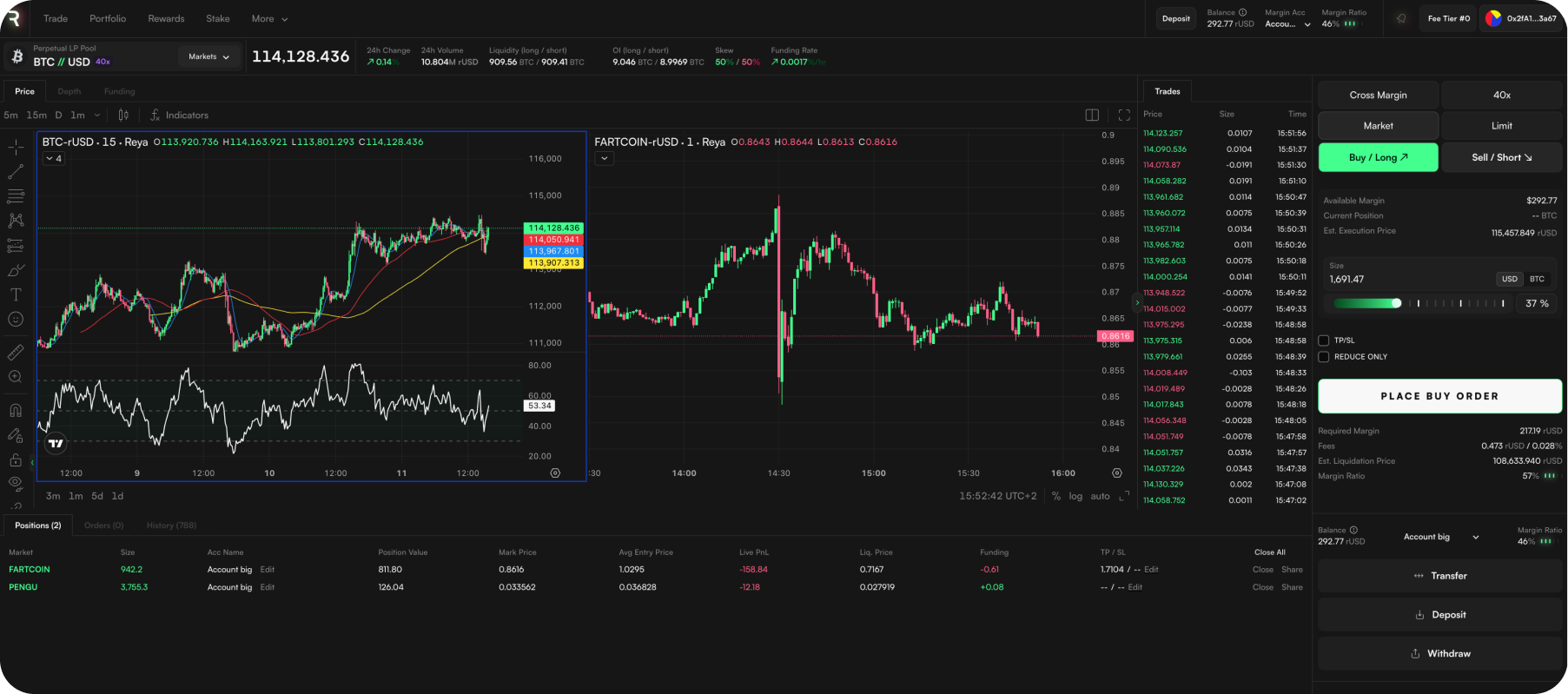Enable the TP/SL checkbox
This screenshot has height=694, width=1568.
pyautogui.click(x=1324, y=340)
